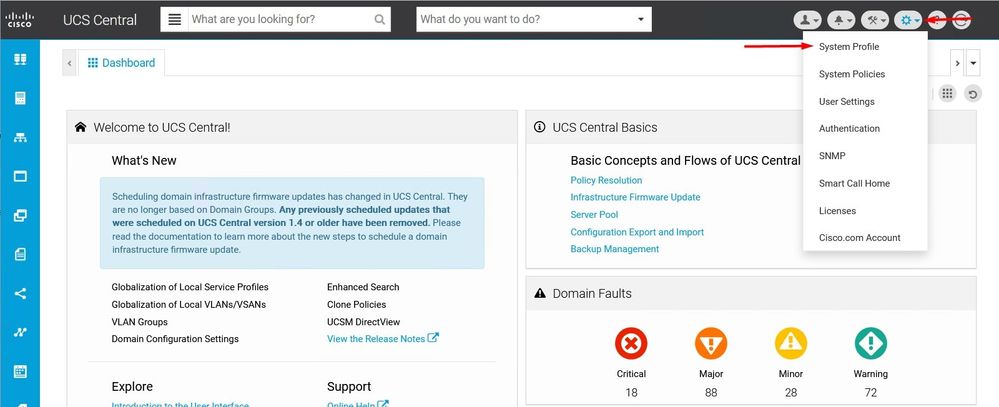Click 'Globalization of Local Service Profiles' text
This screenshot has height=407, width=999.
click(x=190, y=287)
